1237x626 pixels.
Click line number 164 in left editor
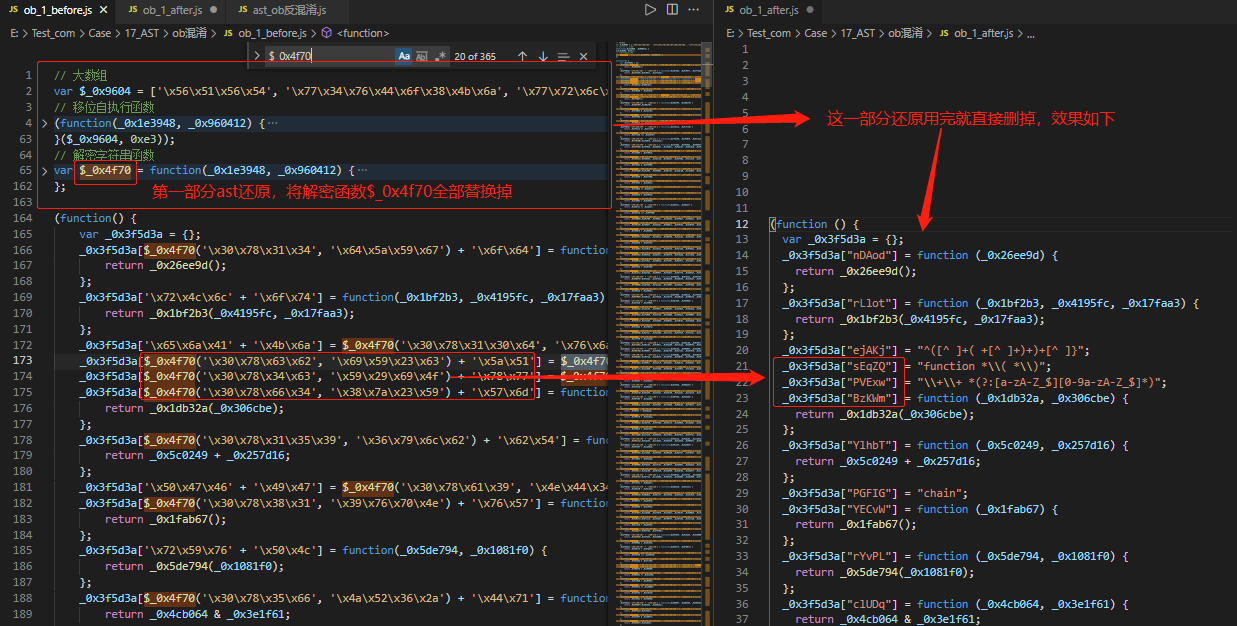click(x=24, y=218)
